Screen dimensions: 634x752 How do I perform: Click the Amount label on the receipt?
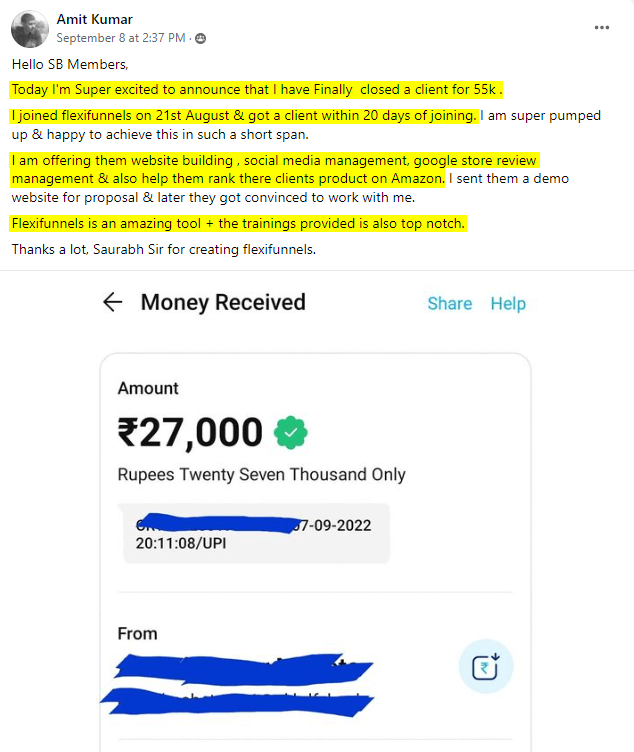pos(148,388)
